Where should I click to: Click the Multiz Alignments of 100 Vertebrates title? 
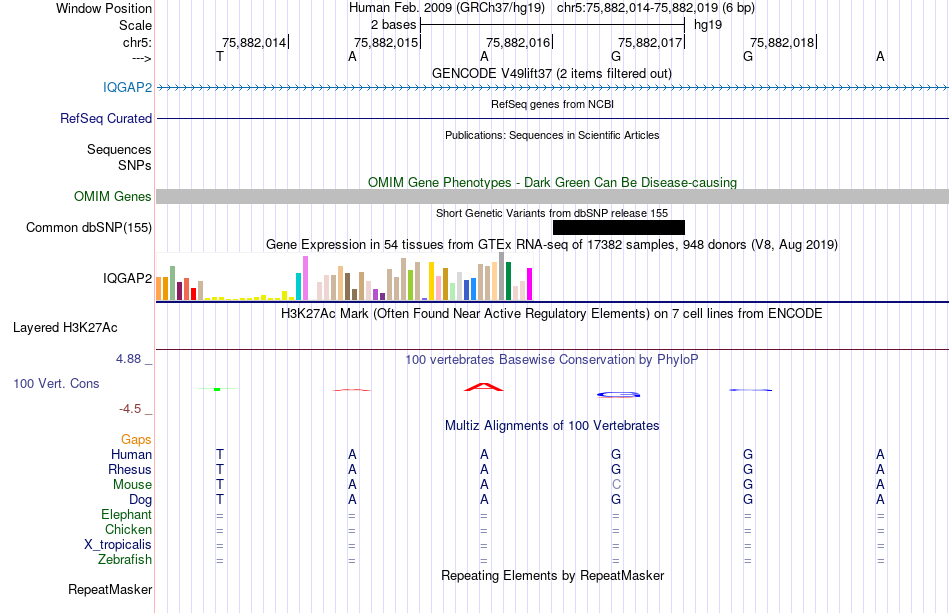552,425
